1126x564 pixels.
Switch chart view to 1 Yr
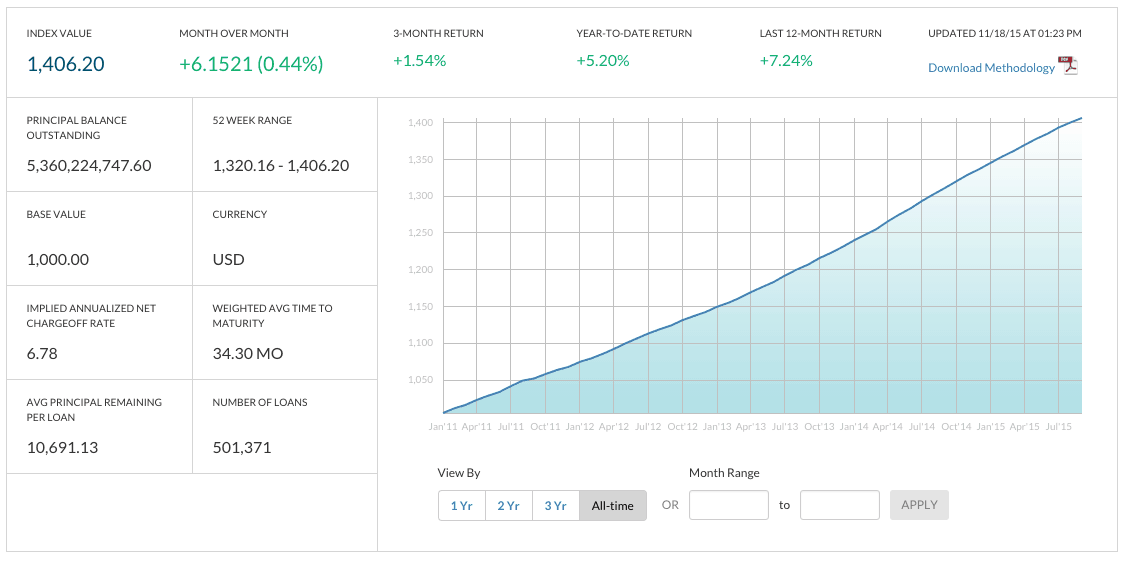tap(461, 506)
